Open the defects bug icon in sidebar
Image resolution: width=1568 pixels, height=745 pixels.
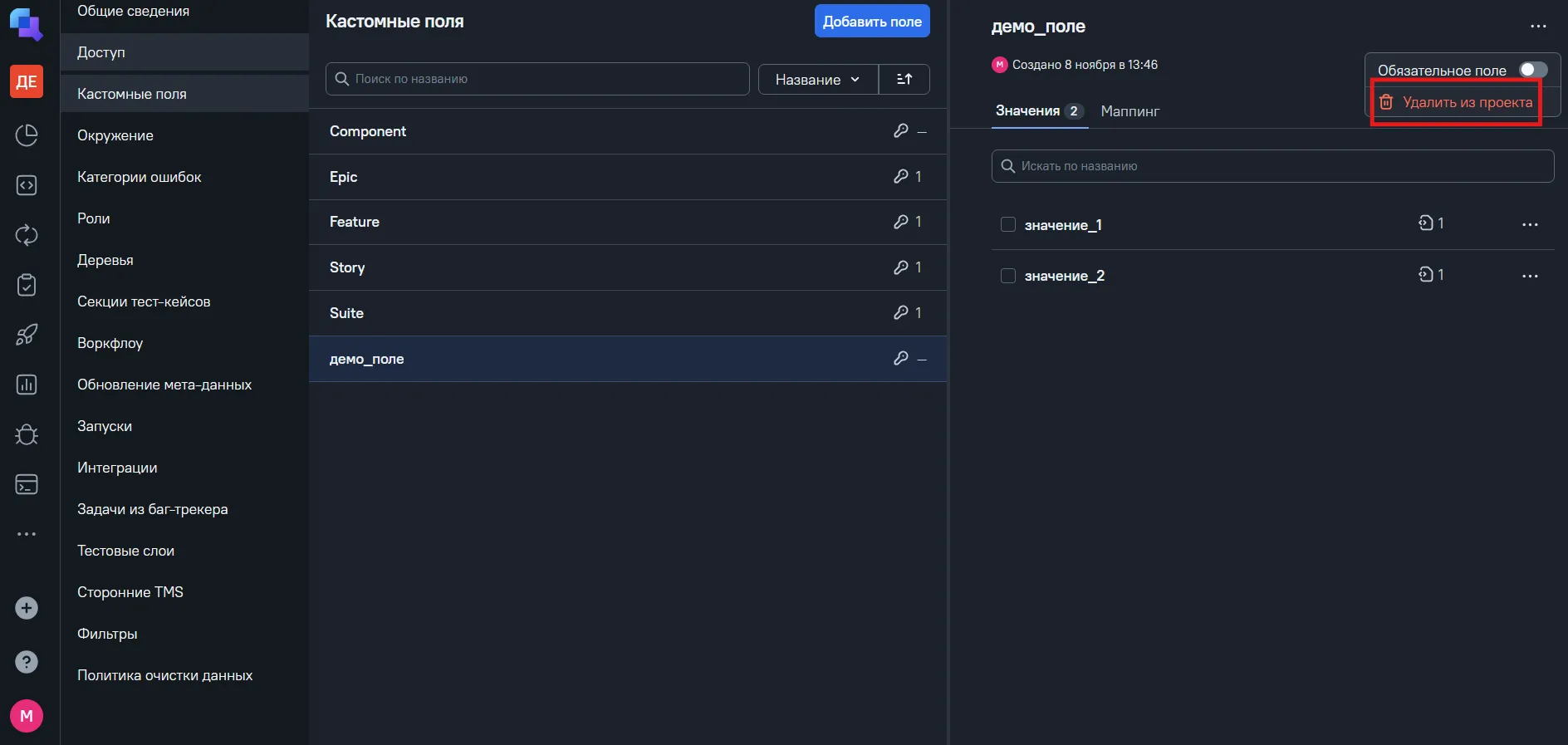[x=27, y=434]
